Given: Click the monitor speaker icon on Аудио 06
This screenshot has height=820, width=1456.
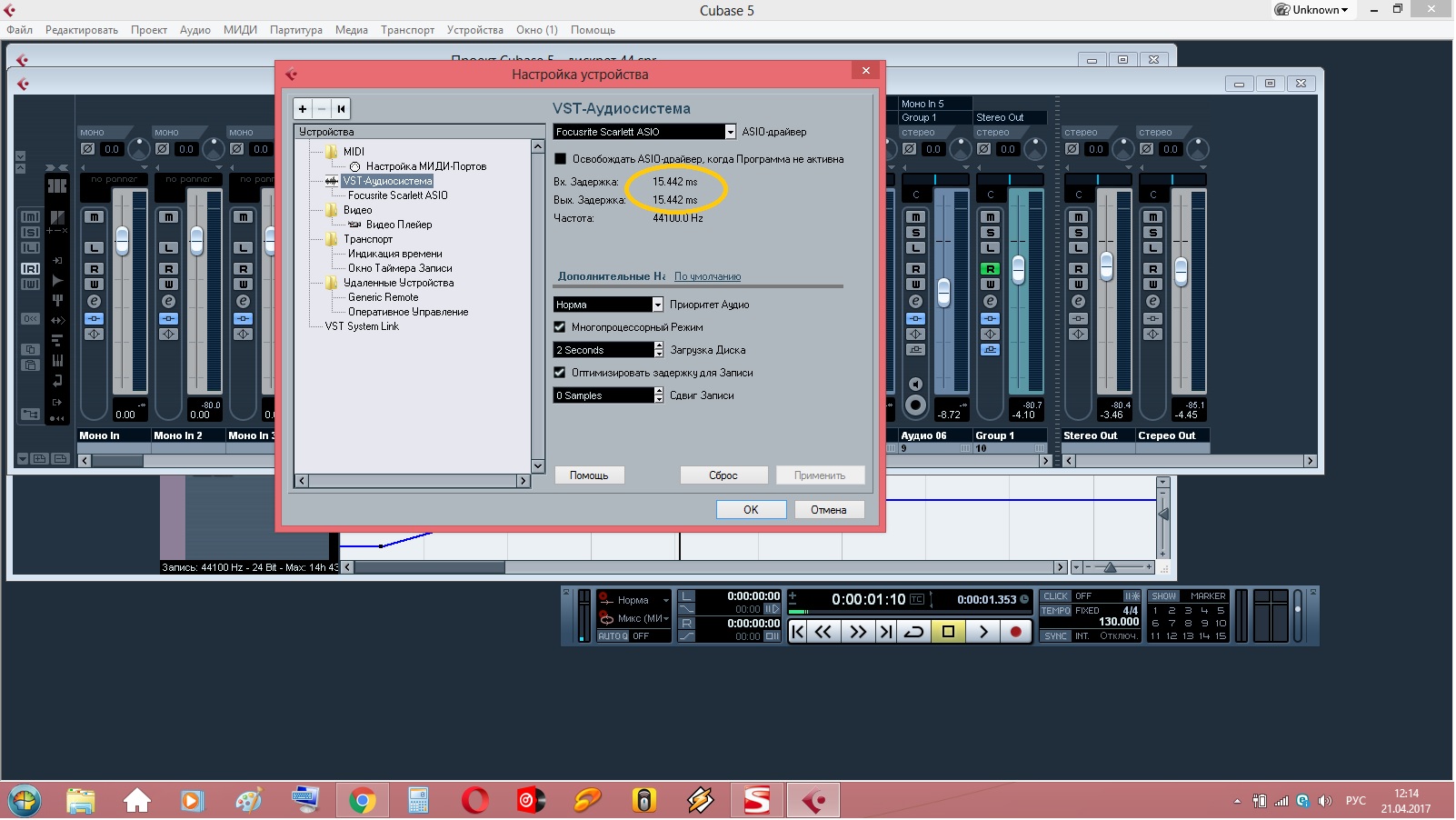Looking at the screenshot, I should coord(915,384).
